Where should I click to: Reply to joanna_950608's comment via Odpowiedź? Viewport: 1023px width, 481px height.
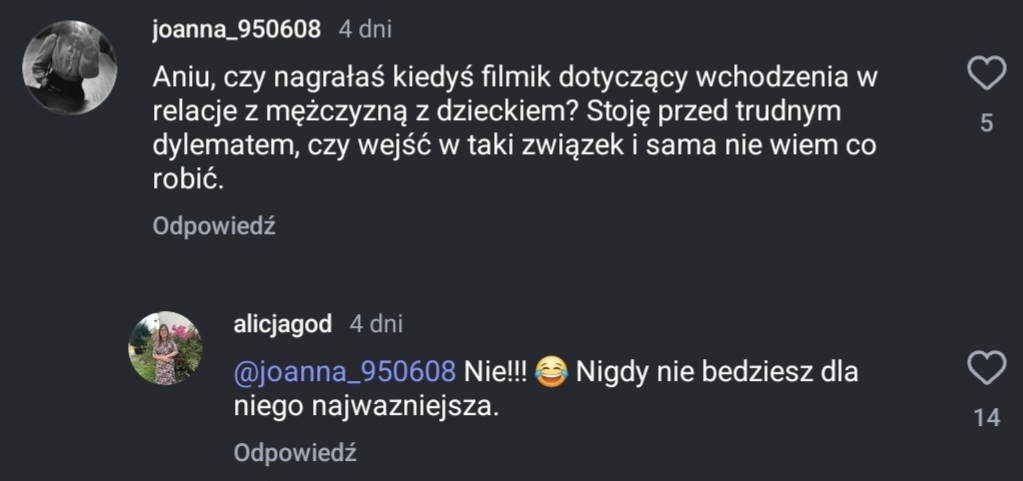coord(214,226)
